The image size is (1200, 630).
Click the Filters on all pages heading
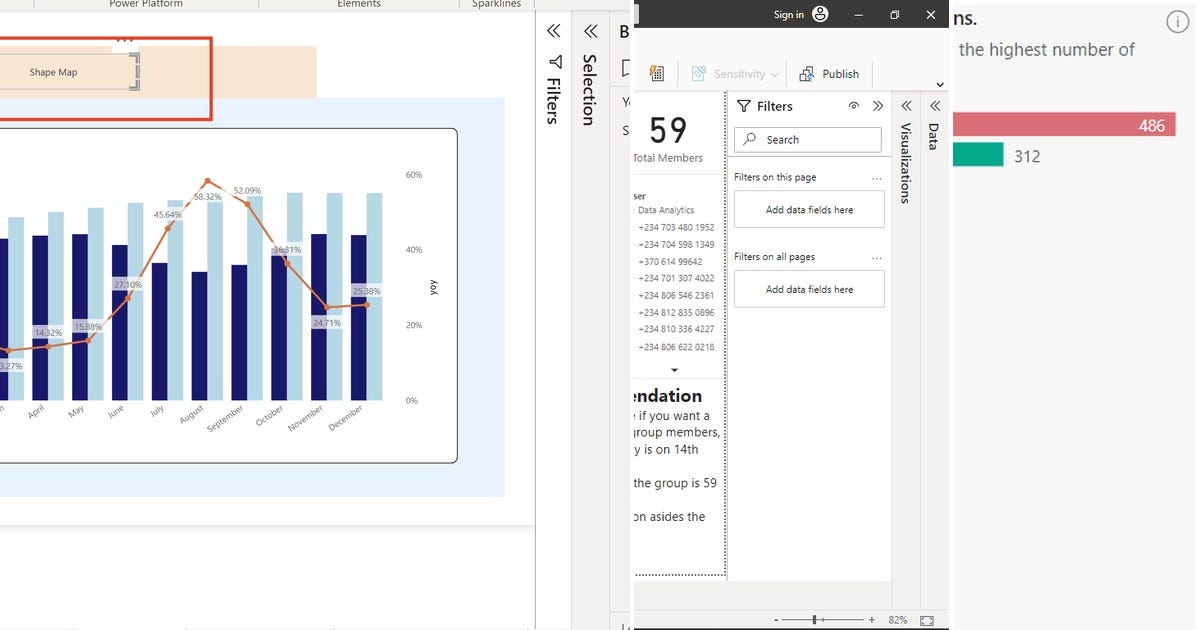coord(774,257)
